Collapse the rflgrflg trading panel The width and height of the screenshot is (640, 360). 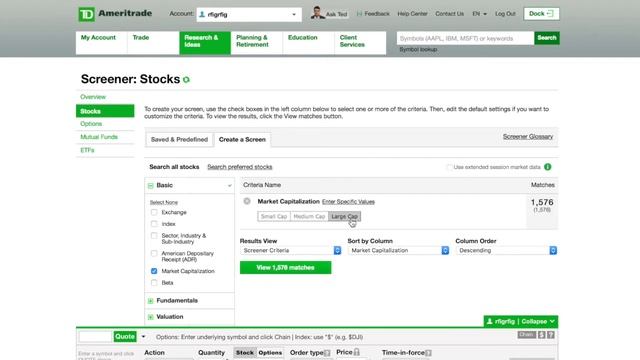point(521,322)
